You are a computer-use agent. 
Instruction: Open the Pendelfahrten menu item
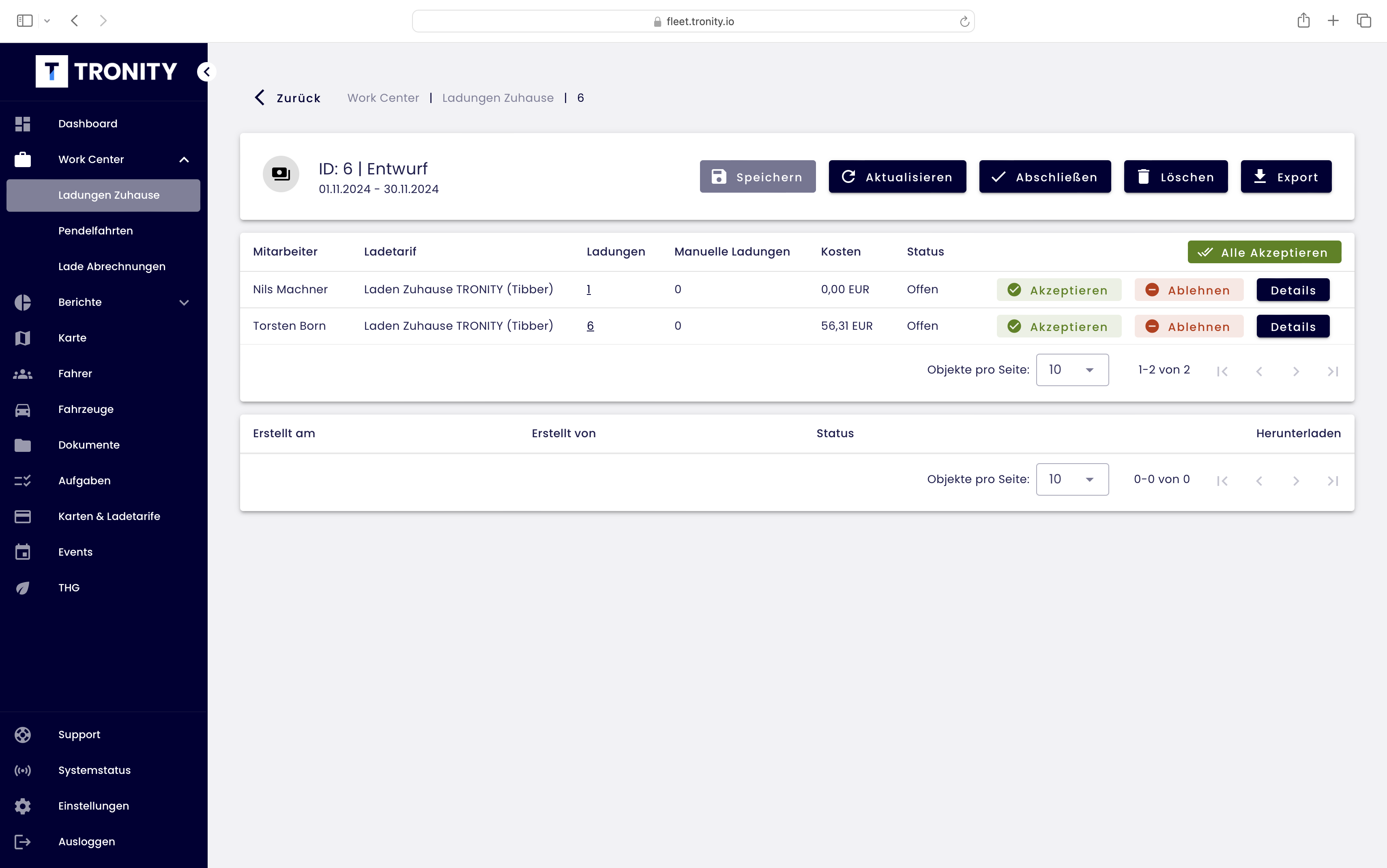pyautogui.click(x=95, y=231)
